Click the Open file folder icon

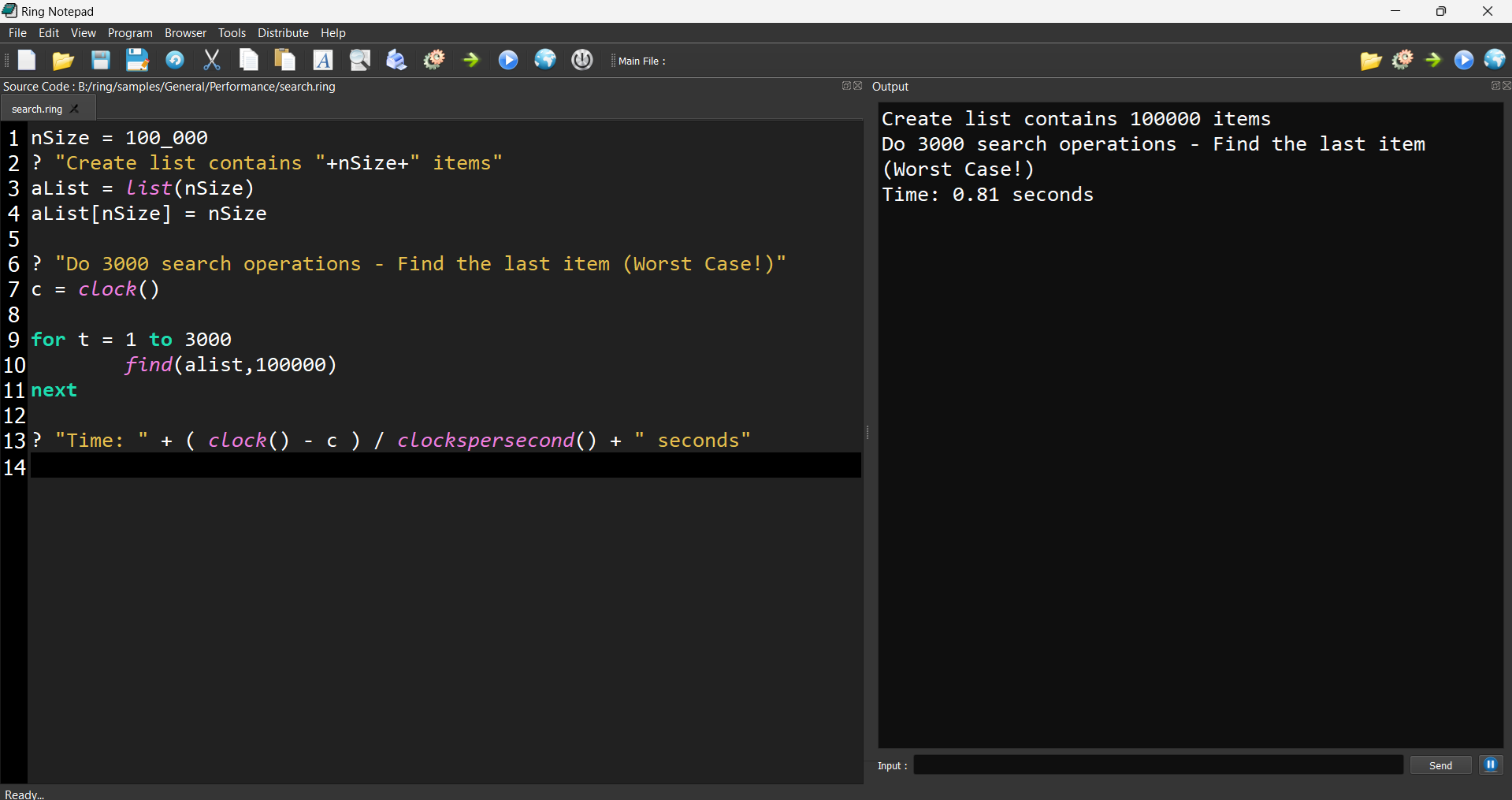(x=63, y=60)
